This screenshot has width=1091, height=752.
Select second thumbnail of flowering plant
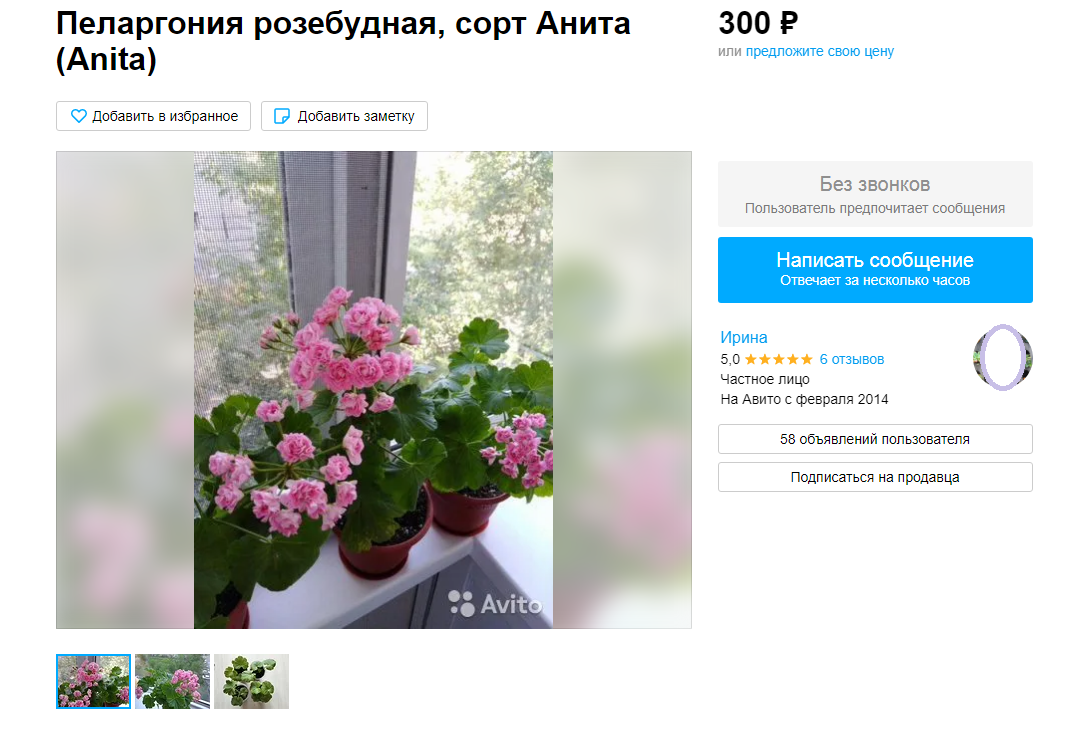coord(173,681)
